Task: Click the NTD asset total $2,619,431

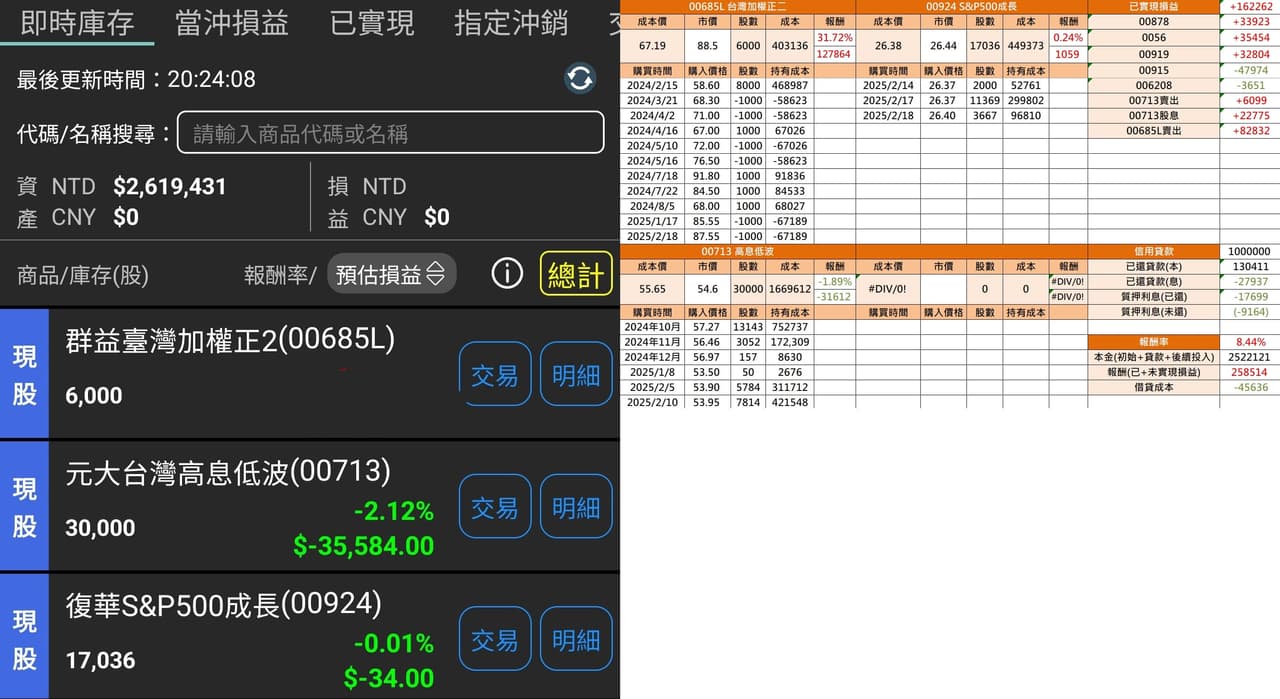Action: point(170,187)
